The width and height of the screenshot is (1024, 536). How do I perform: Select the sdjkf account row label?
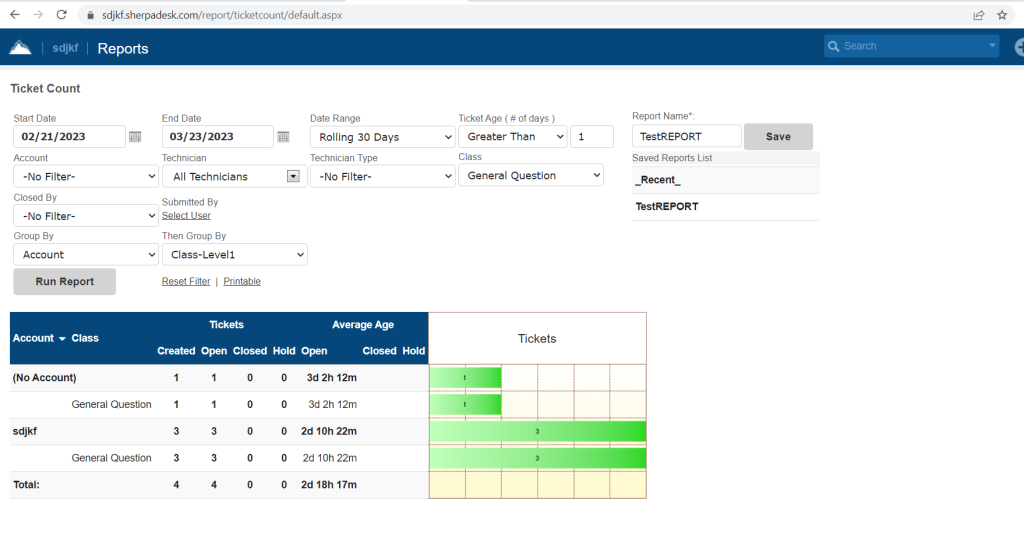point(25,431)
